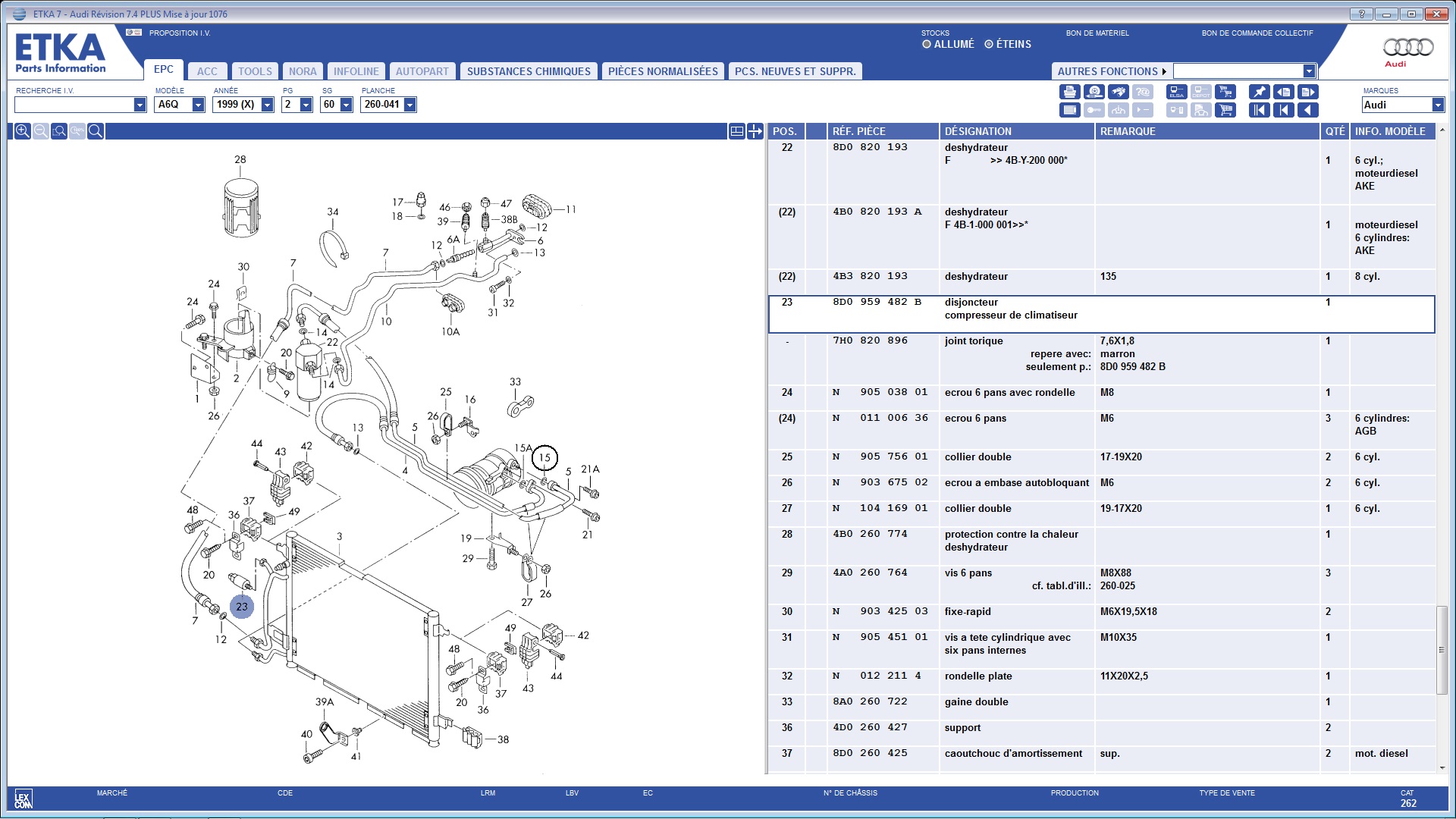Click the parts list vertical scrollbar
Viewport: 1456px width, 819px height.
click(x=1442, y=649)
